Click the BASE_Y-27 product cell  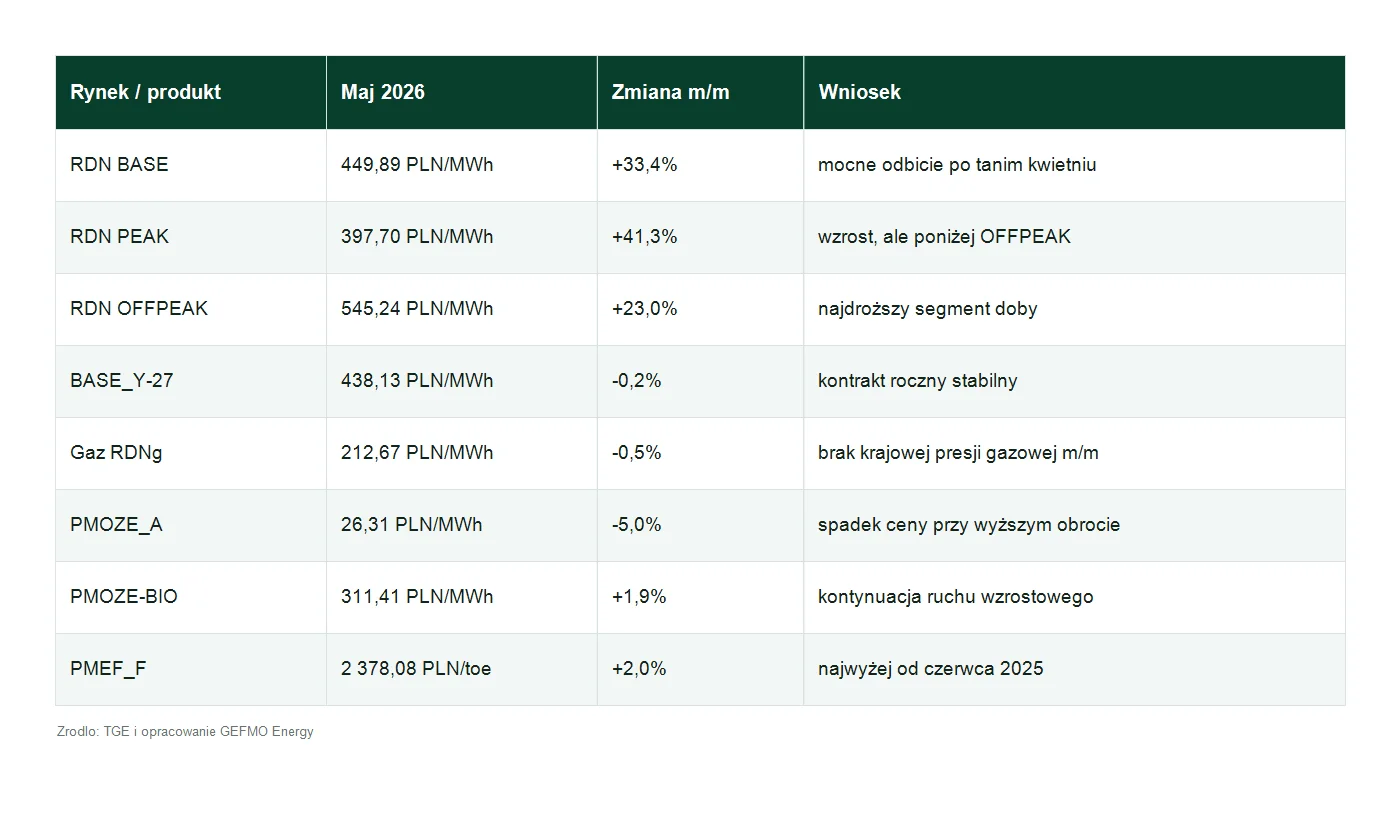191,381
